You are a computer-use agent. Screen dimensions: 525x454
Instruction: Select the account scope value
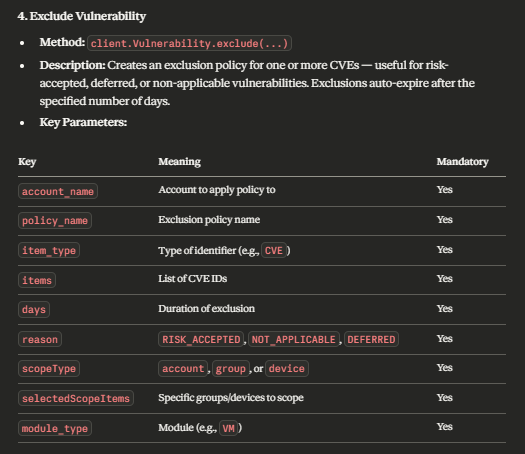[x=183, y=369]
